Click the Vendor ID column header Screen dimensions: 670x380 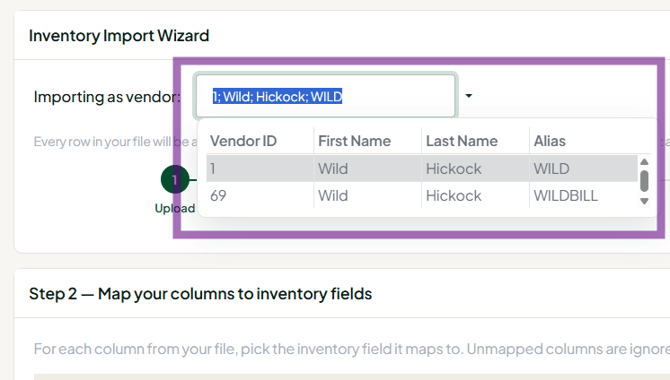tap(243, 141)
